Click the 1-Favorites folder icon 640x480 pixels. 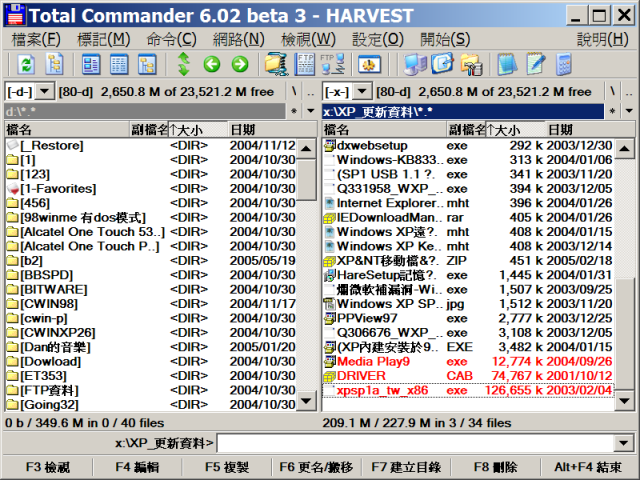pos(13,189)
